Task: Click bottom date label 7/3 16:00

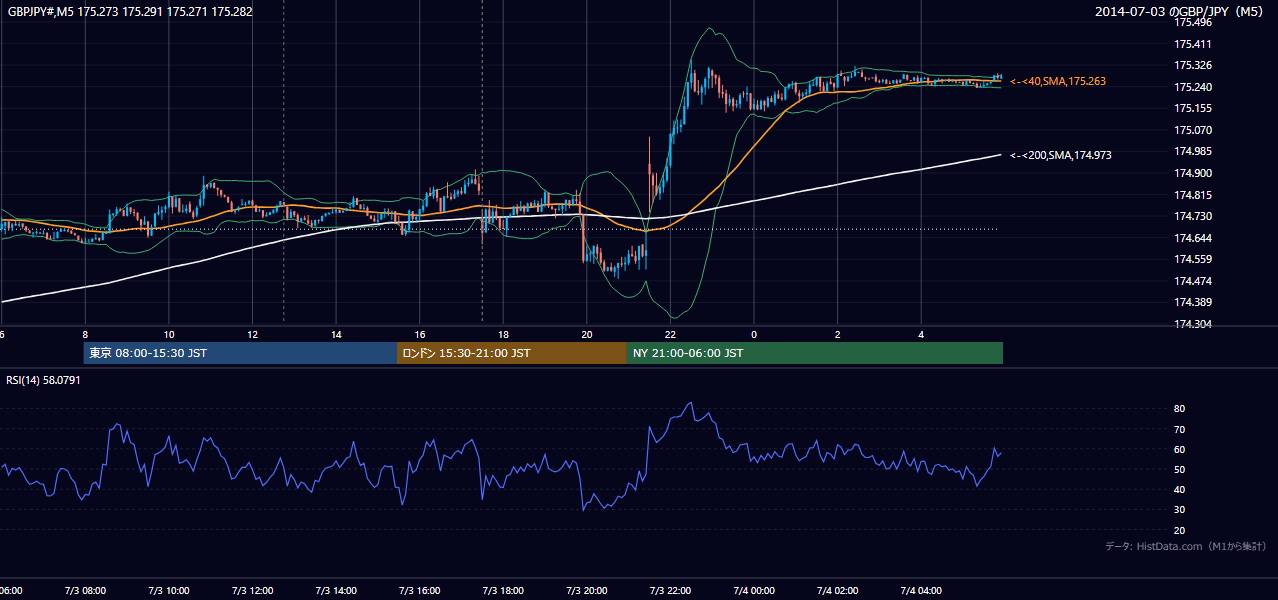Action: [x=420, y=591]
